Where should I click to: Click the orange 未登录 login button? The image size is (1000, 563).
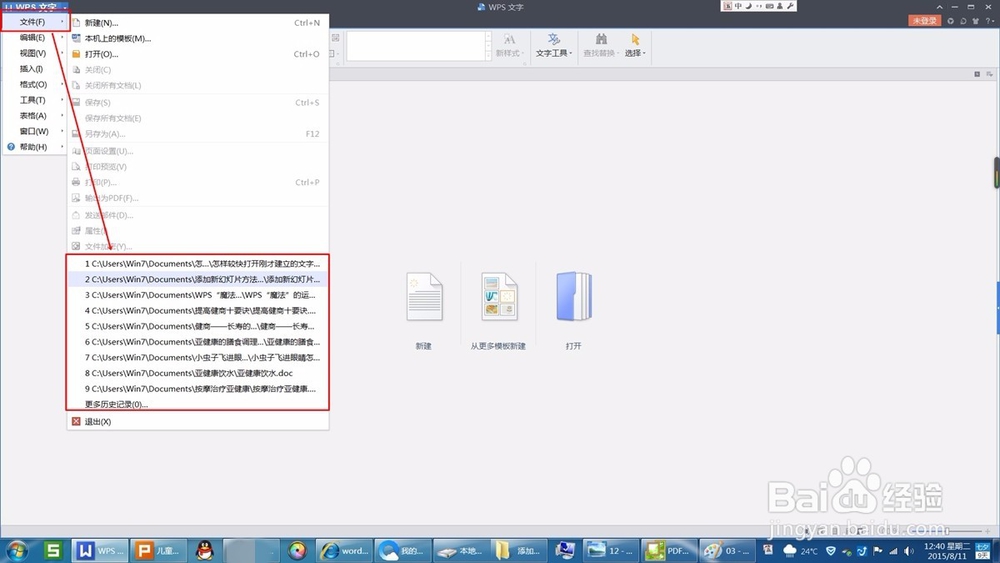pos(924,20)
